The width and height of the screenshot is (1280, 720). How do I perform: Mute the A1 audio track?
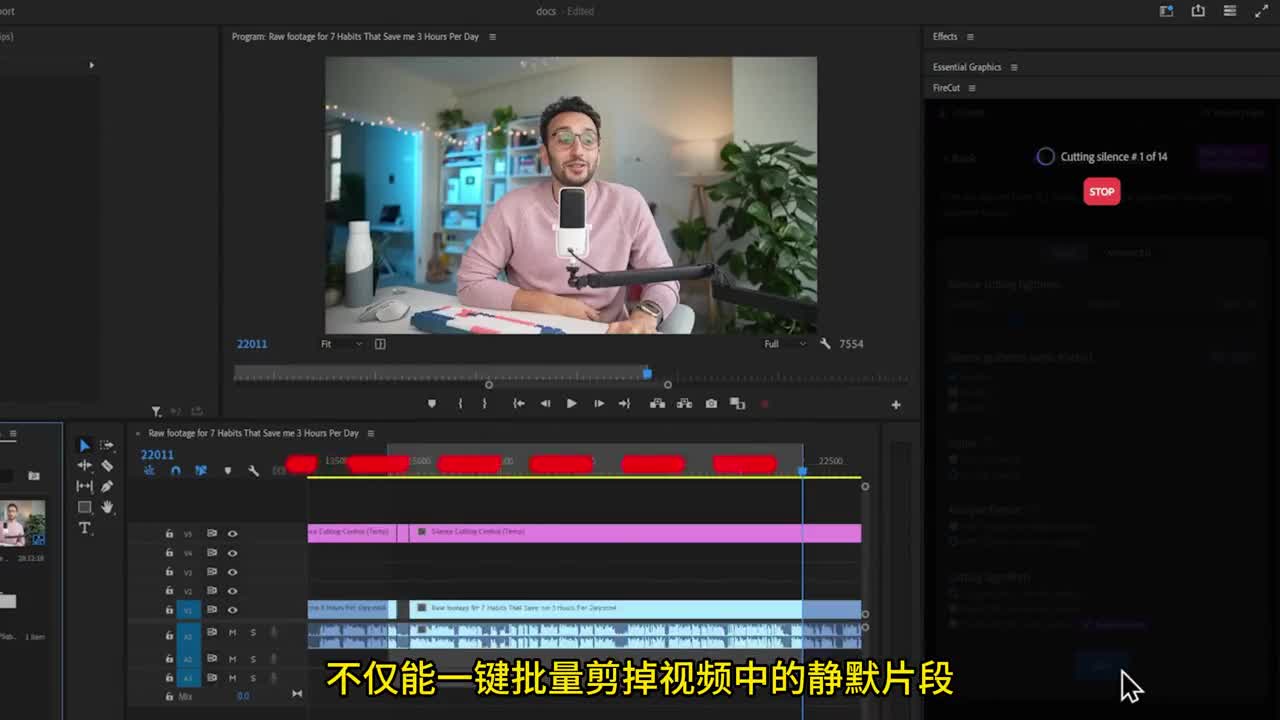232,633
